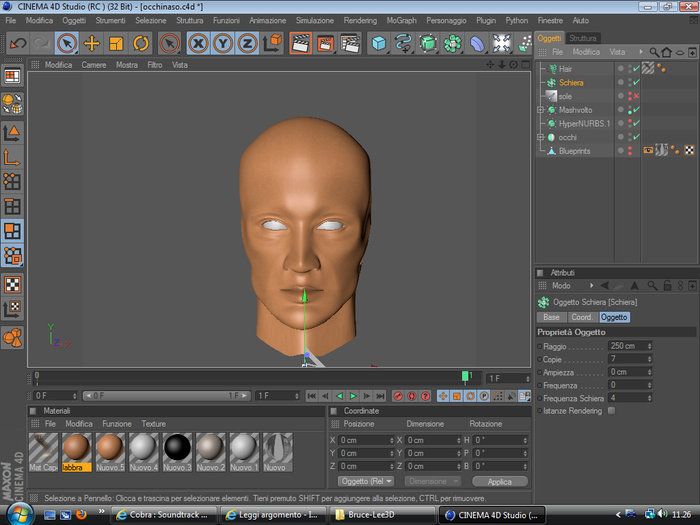This screenshot has height=525, width=700.
Task: Open the Add Cube primitive icon
Action: pyautogui.click(x=379, y=43)
